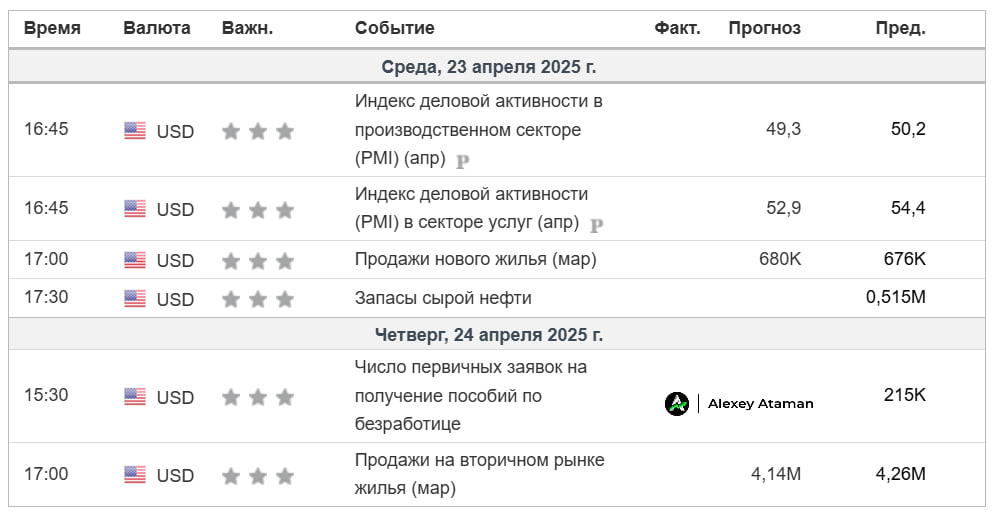Screen dimensions: 997x514
Task: Open event "Продажи нового жилья (мар)"
Action: (476, 259)
